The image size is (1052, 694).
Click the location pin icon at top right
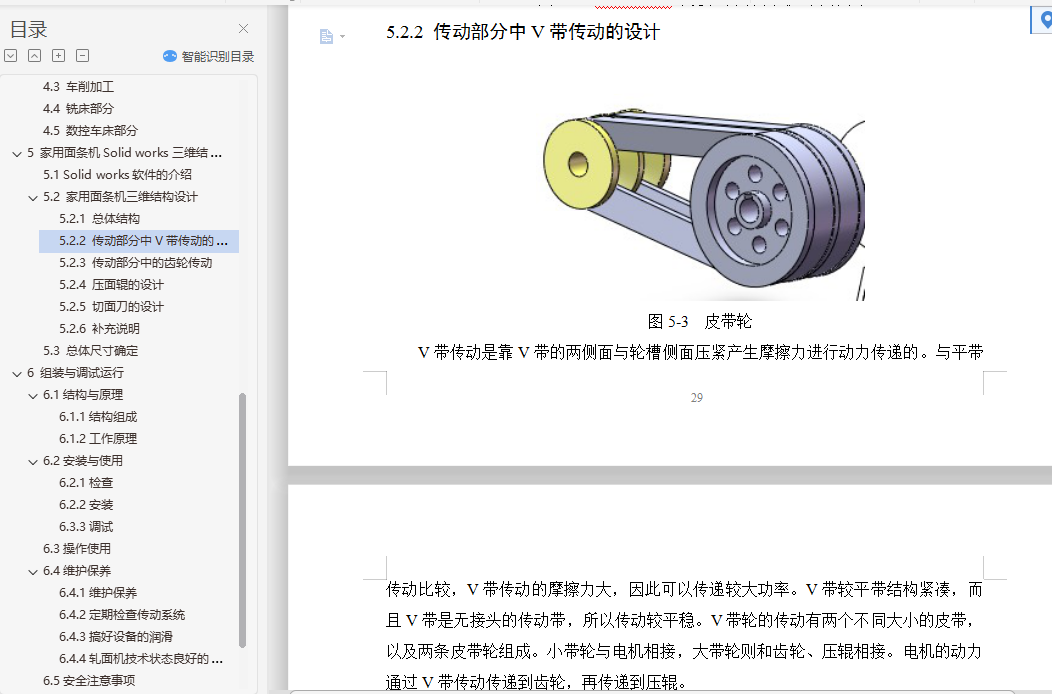1044,19
